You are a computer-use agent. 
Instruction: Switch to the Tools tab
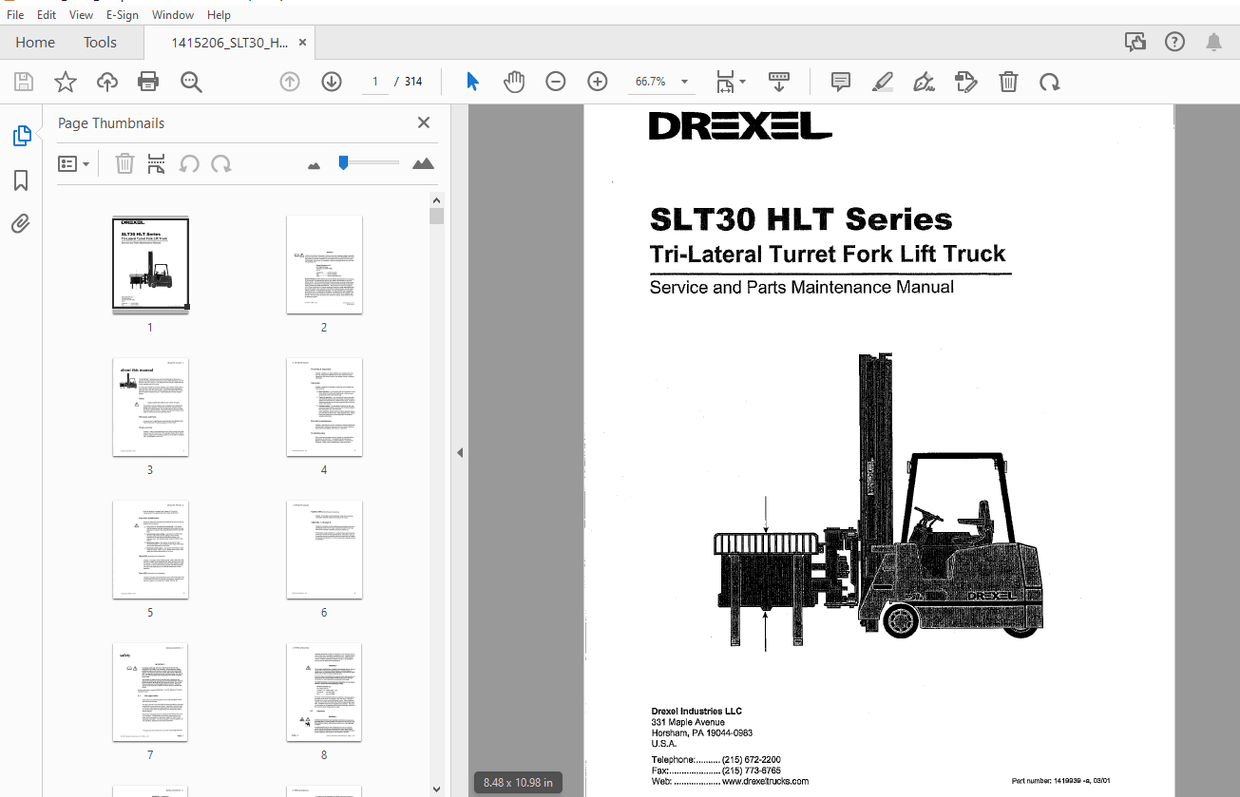(100, 42)
